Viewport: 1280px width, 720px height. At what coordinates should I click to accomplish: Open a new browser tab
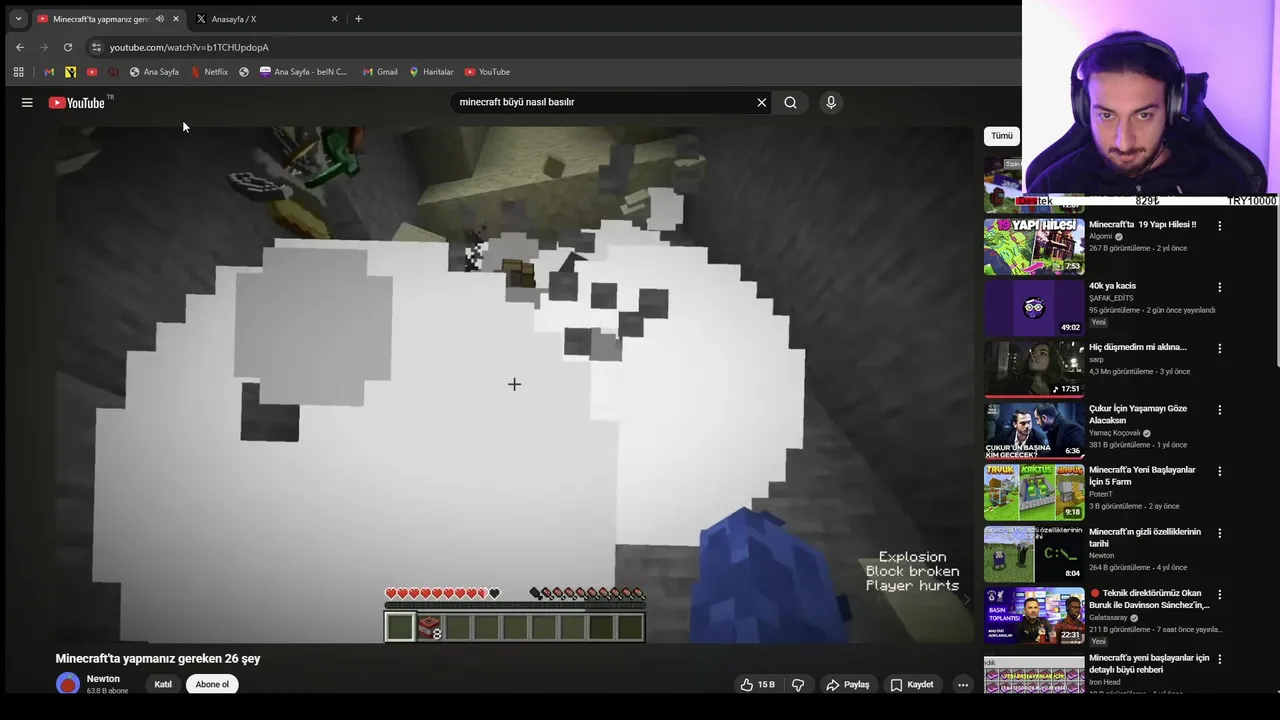tap(358, 19)
